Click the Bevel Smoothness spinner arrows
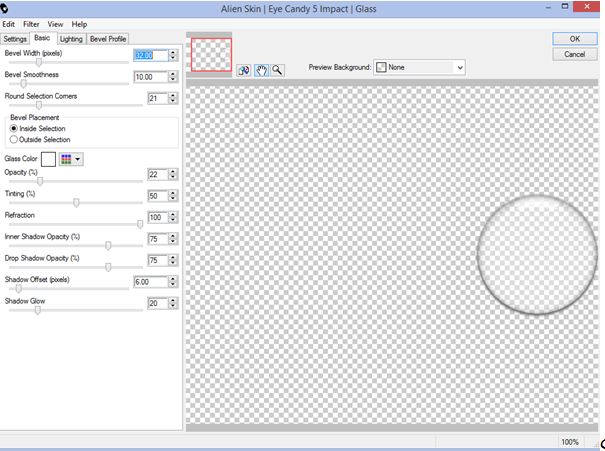Viewport: 605px width, 451px height. (173, 77)
